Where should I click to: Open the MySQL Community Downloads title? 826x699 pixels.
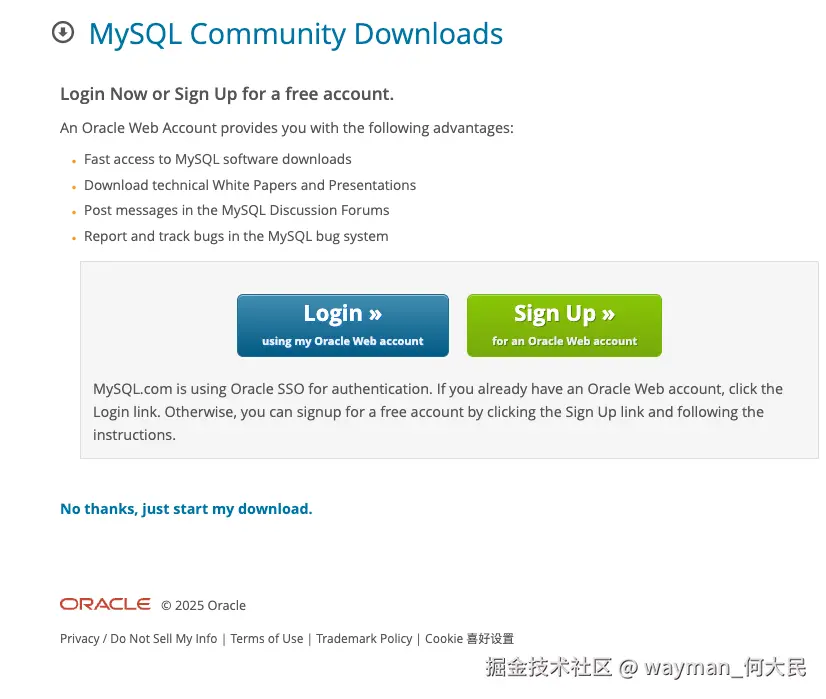point(296,34)
